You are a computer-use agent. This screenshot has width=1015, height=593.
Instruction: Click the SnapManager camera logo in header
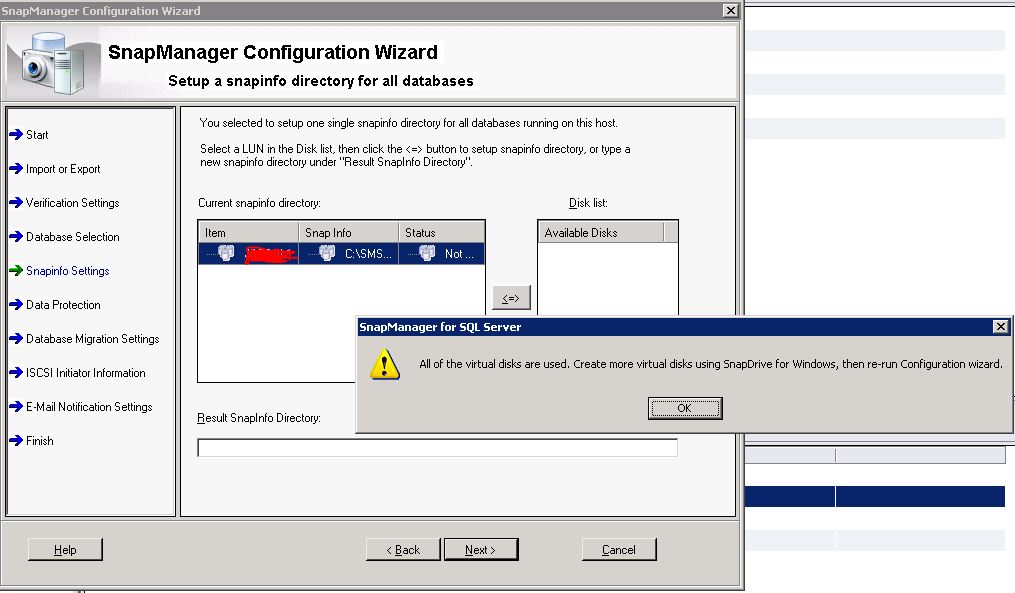coord(52,63)
